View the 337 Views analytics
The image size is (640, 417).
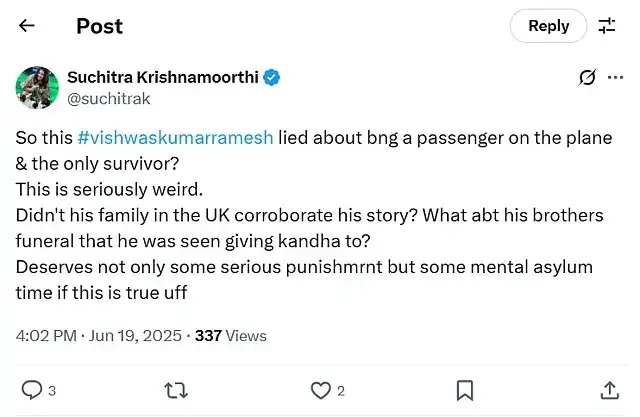coord(230,336)
